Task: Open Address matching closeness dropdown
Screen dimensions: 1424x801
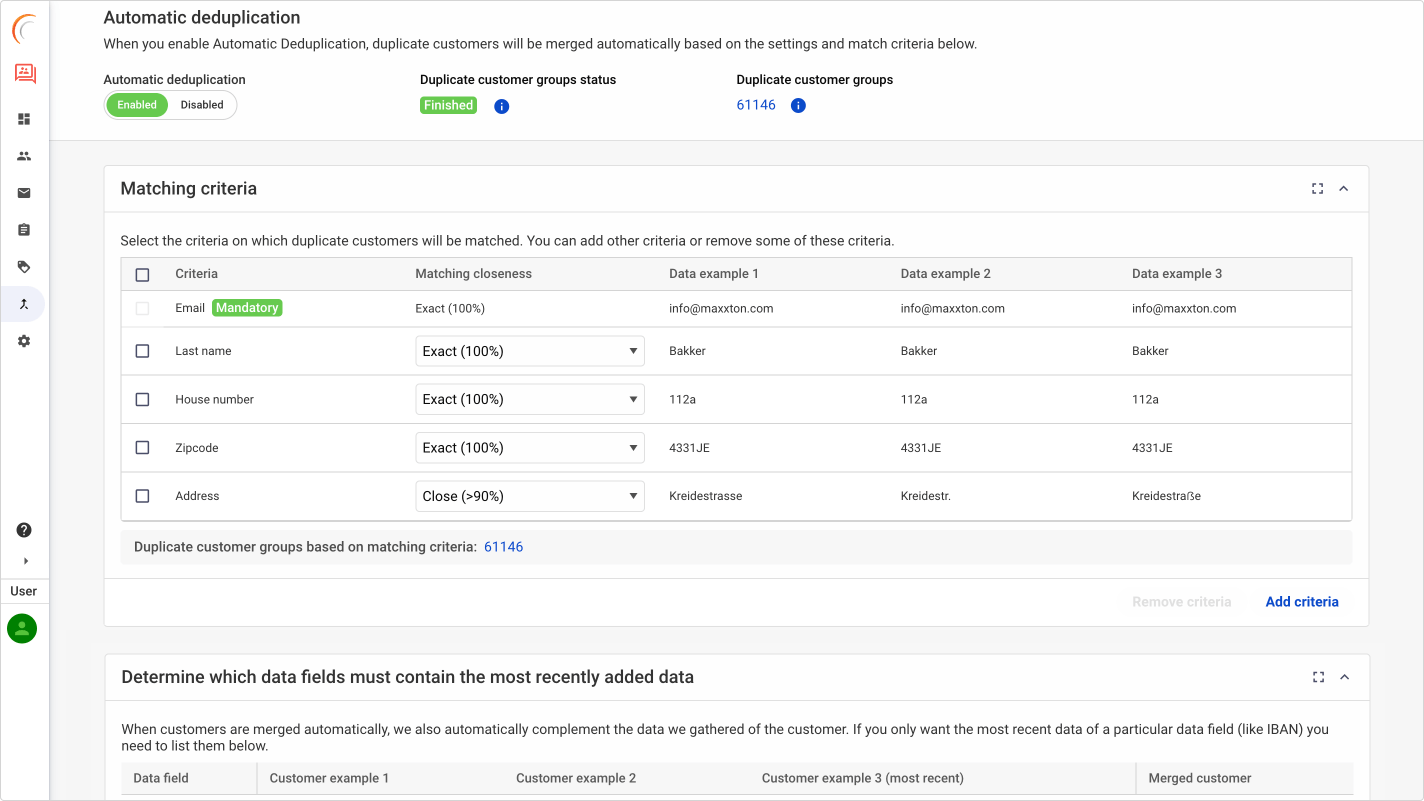Action: 529,496
